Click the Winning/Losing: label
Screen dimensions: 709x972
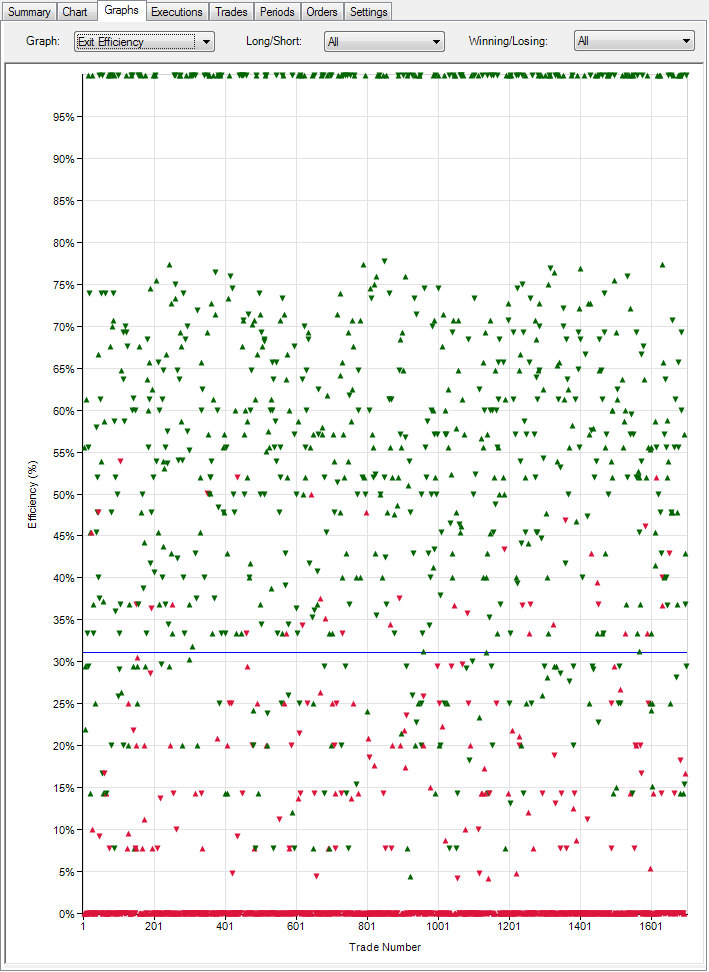508,41
